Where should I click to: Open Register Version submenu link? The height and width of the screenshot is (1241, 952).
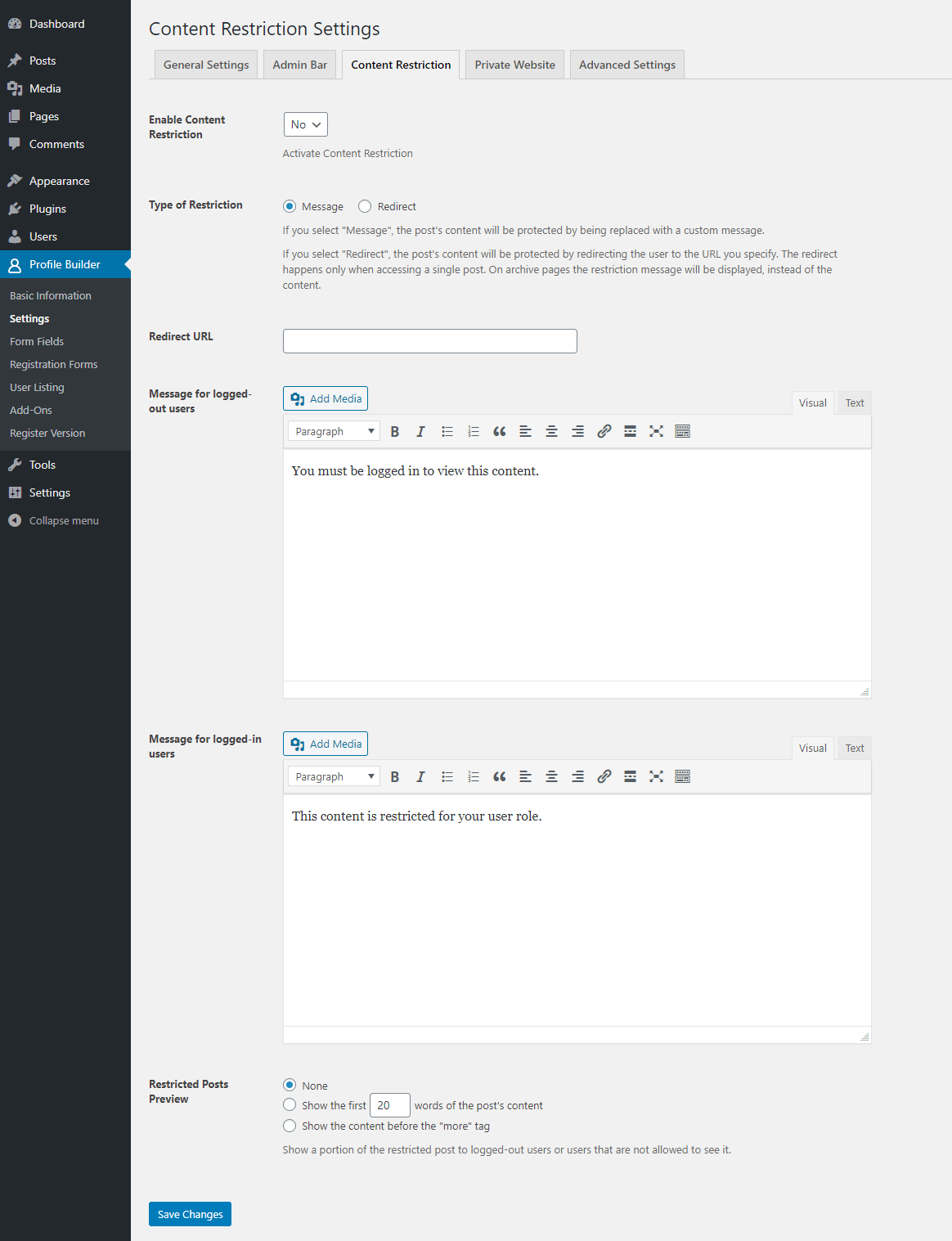[47, 433]
